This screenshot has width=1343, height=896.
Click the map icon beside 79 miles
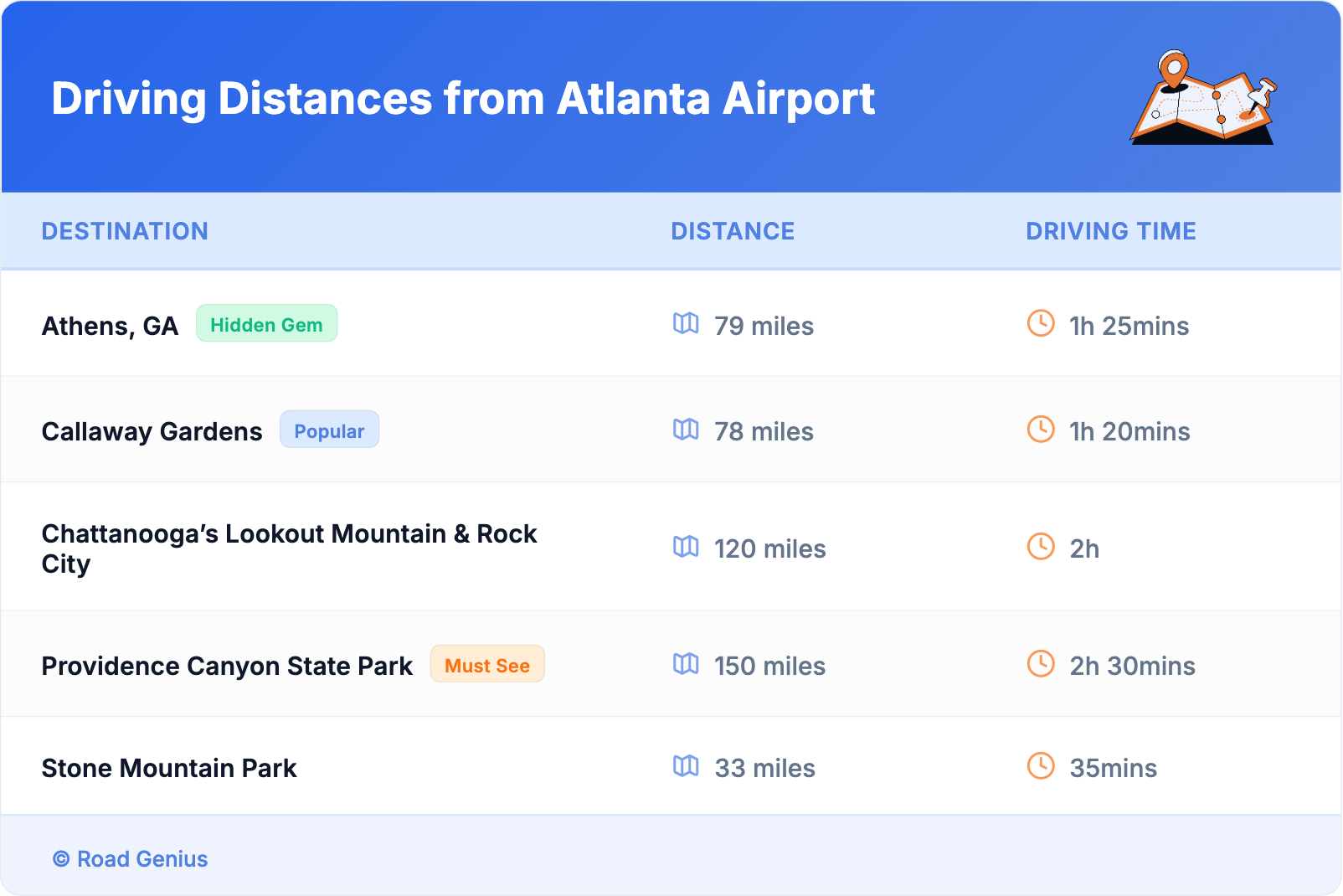coord(686,323)
